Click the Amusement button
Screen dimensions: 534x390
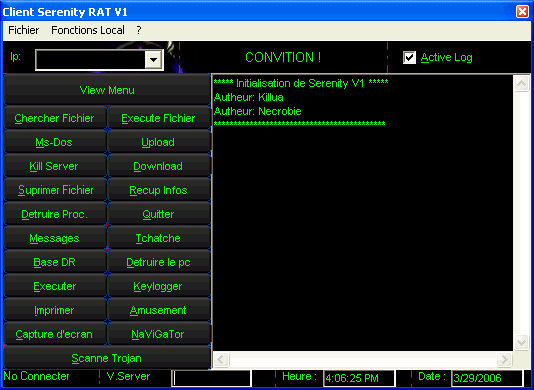click(159, 310)
